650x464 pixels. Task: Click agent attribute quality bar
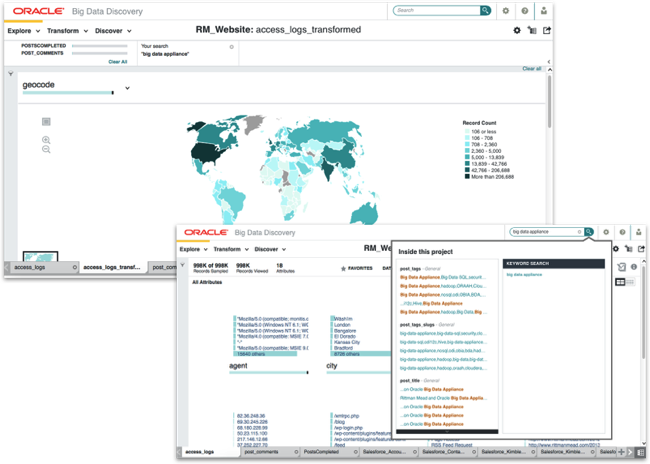(269, 372)
